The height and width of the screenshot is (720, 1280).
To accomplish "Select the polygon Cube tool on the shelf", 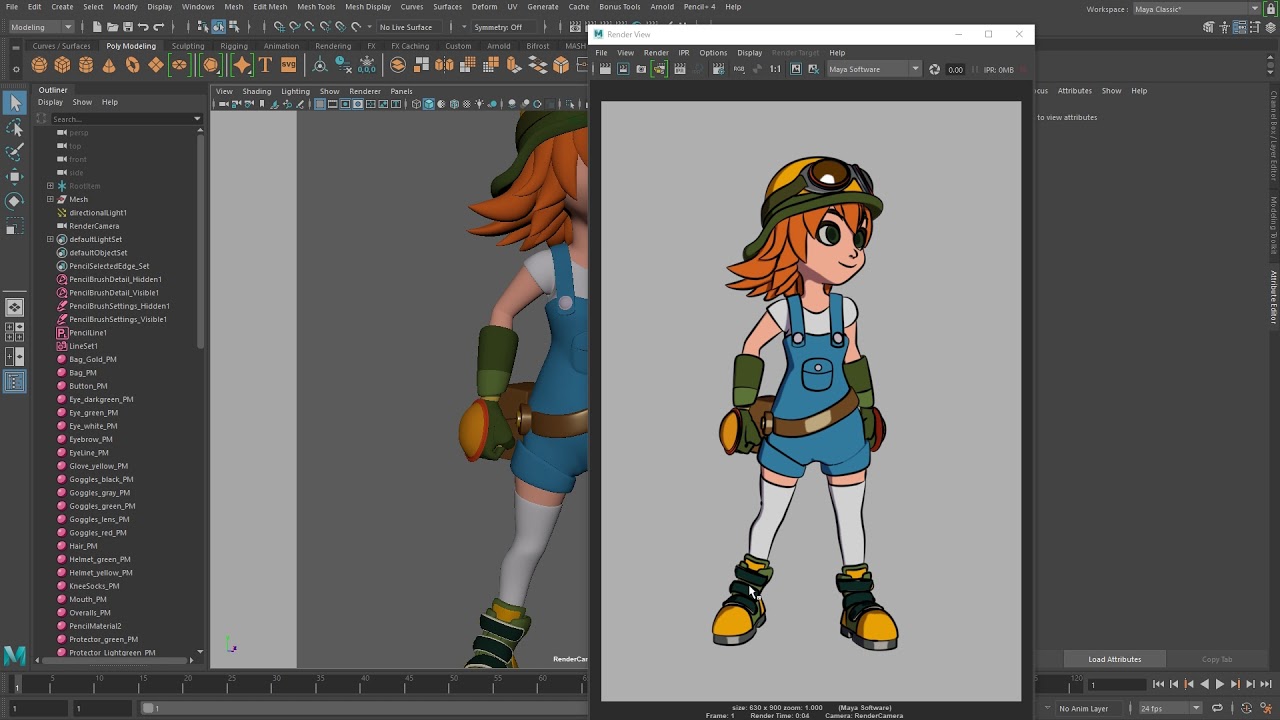I will 62,65.
